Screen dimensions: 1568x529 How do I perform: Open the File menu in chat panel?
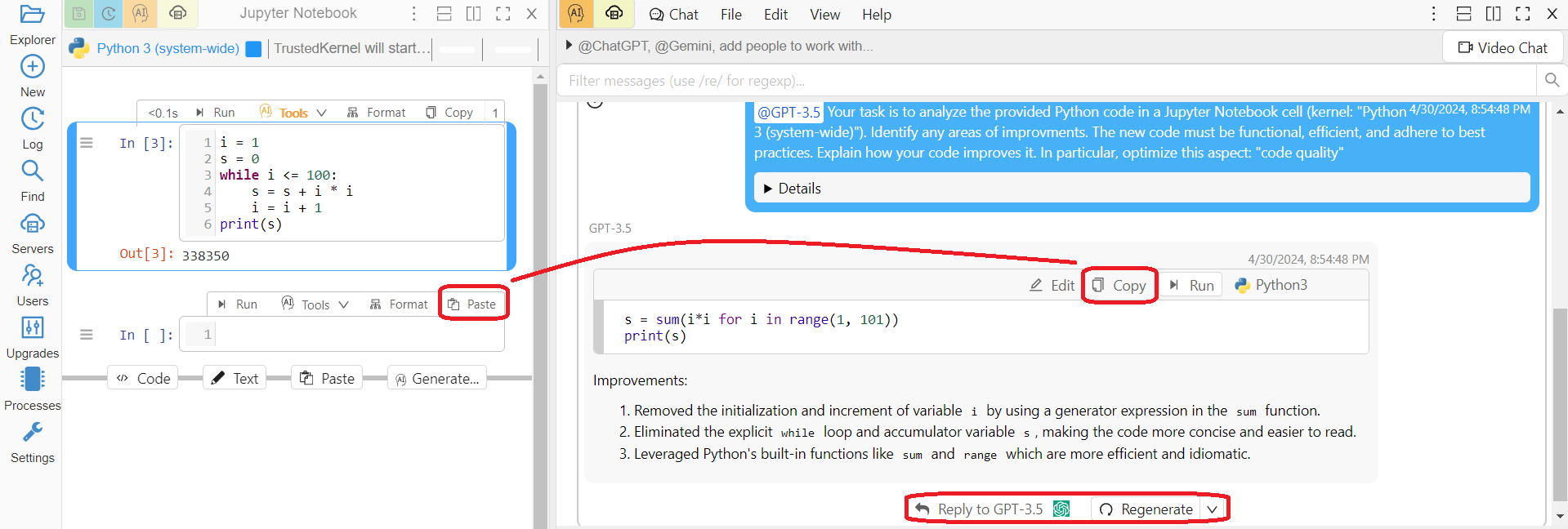730,15
